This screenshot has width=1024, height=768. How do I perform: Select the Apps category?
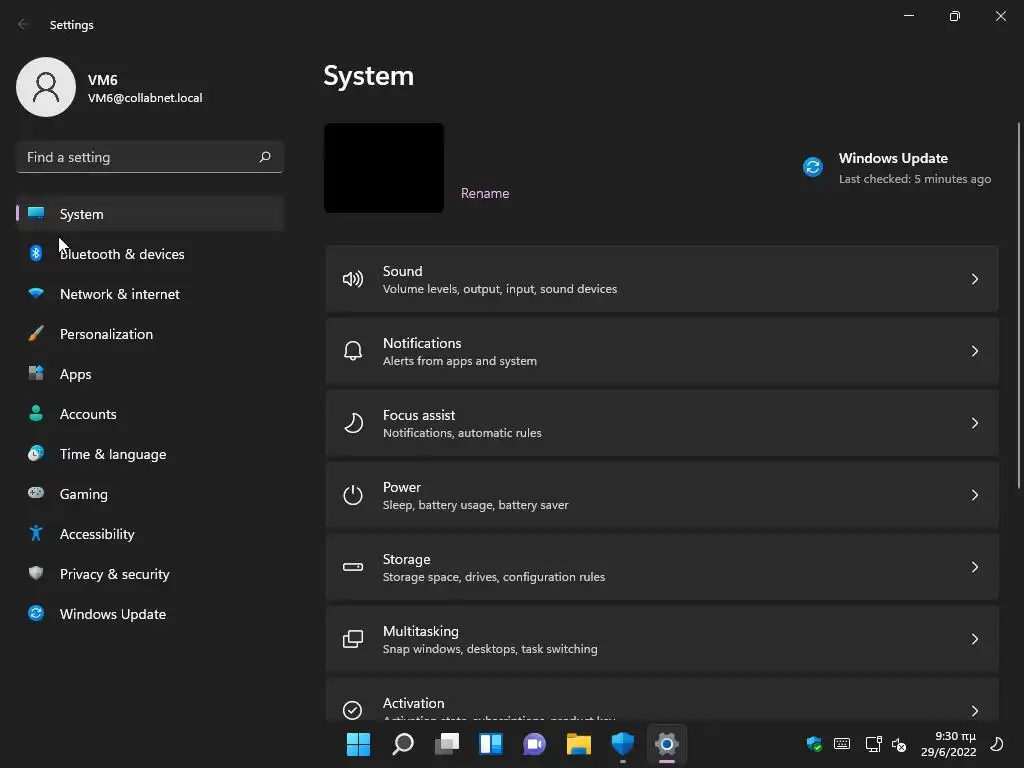[150, 374]
